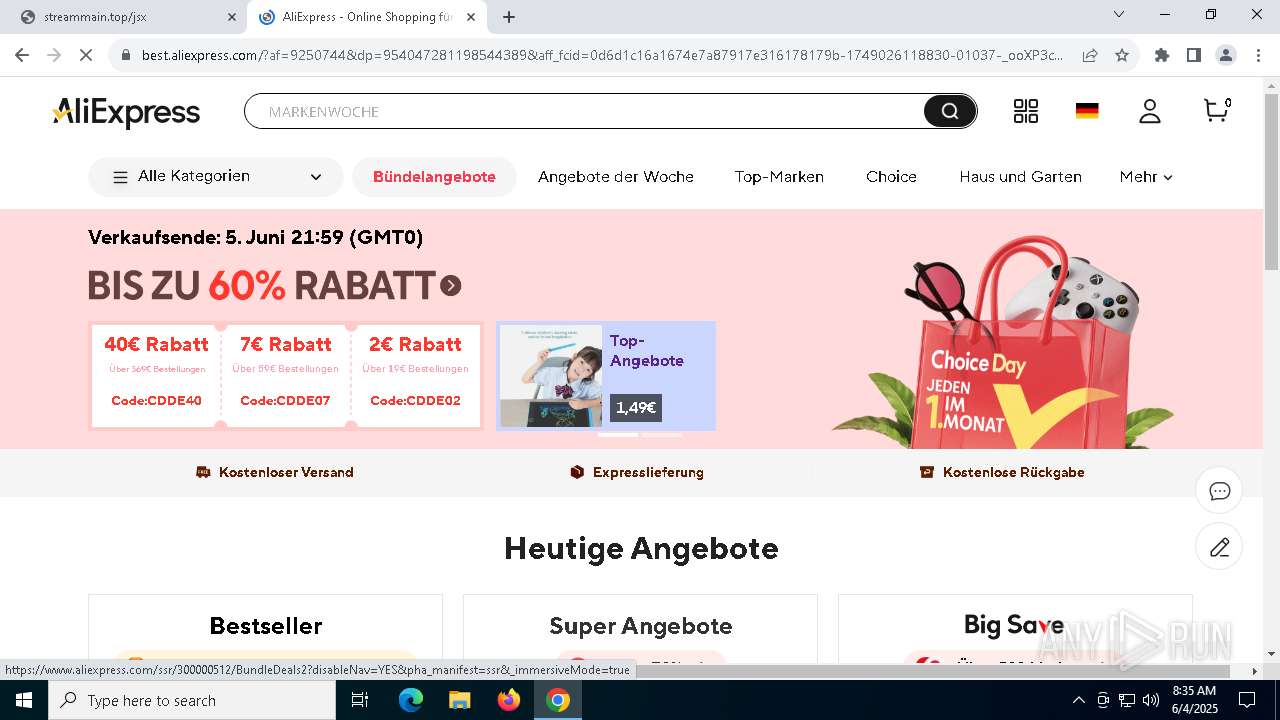Open Chrome profile avatar
This screenshot has width=1280, height=720.
tap(1226, 55)
